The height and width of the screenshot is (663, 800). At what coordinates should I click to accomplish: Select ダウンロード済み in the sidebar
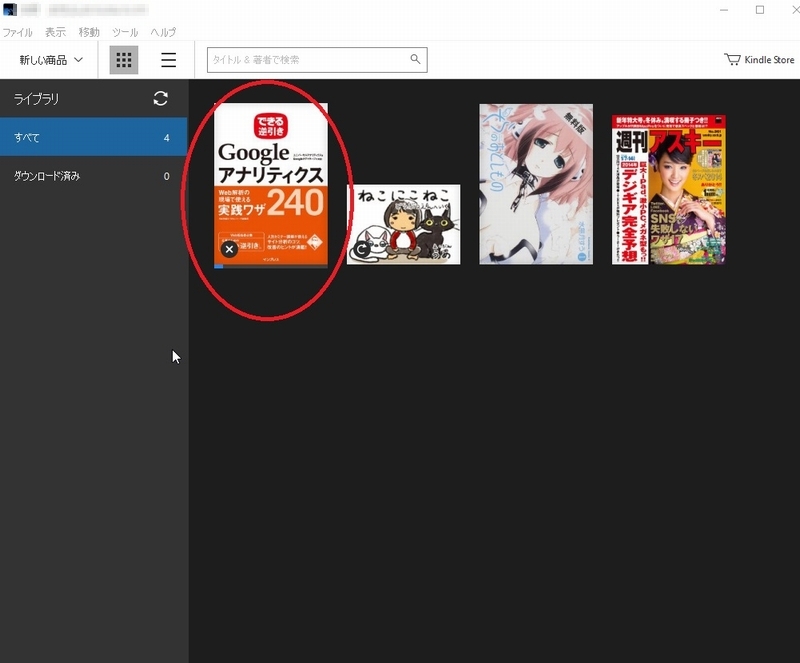click(x=93, y=176)
